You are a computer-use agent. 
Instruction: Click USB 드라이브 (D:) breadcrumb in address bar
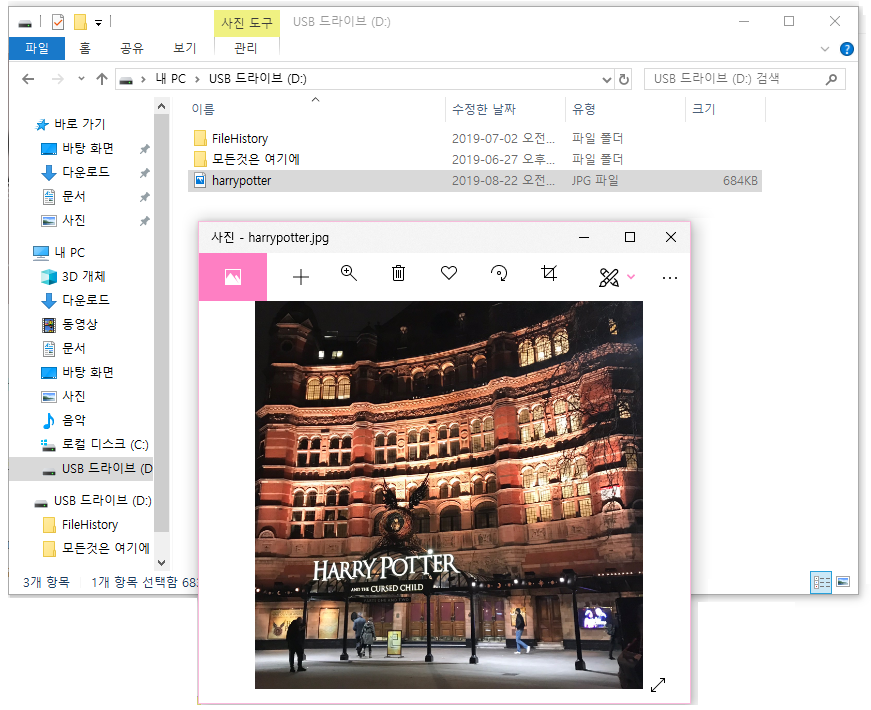258,79
